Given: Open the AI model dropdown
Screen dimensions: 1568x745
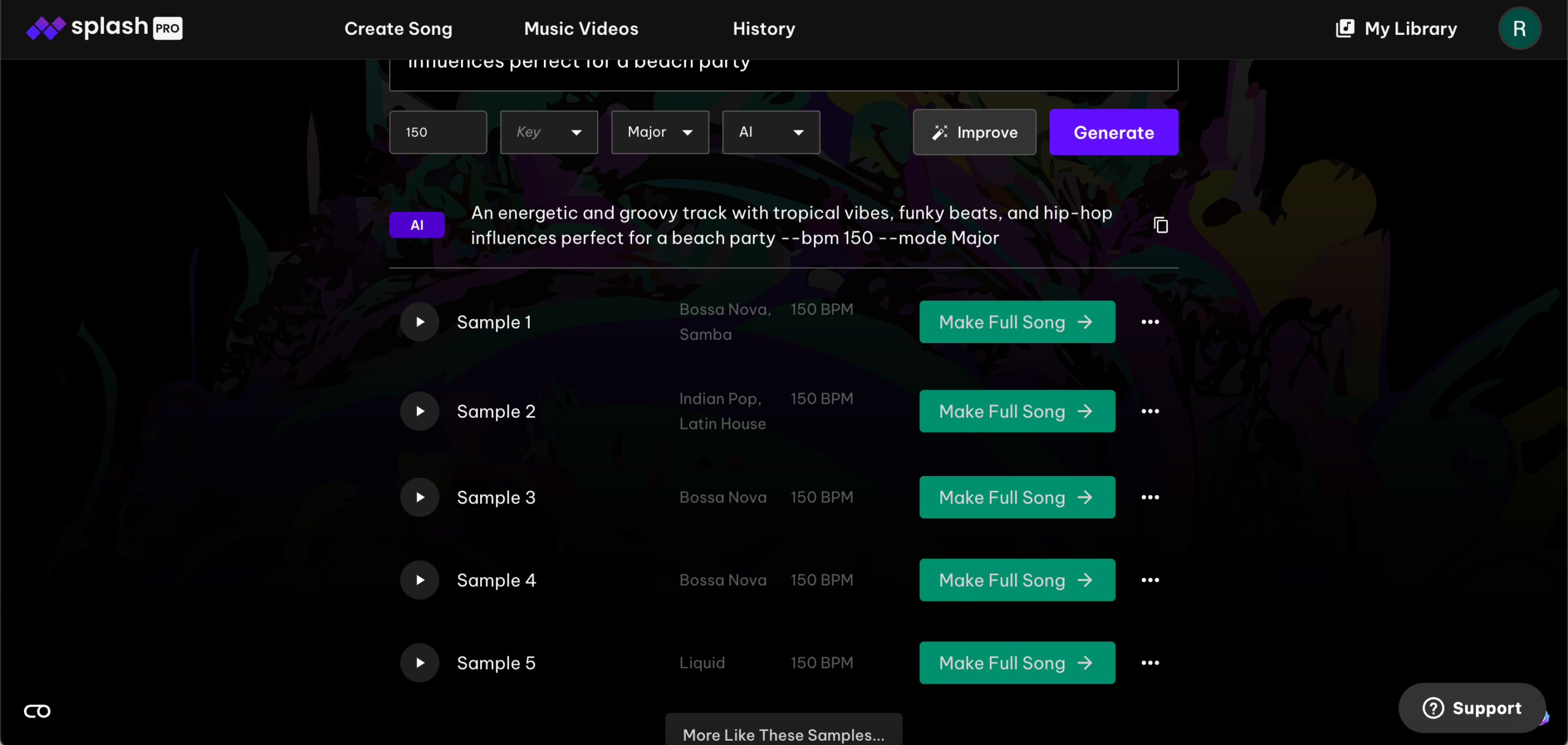Looking at the screenshot, I should tap(771, 132).
